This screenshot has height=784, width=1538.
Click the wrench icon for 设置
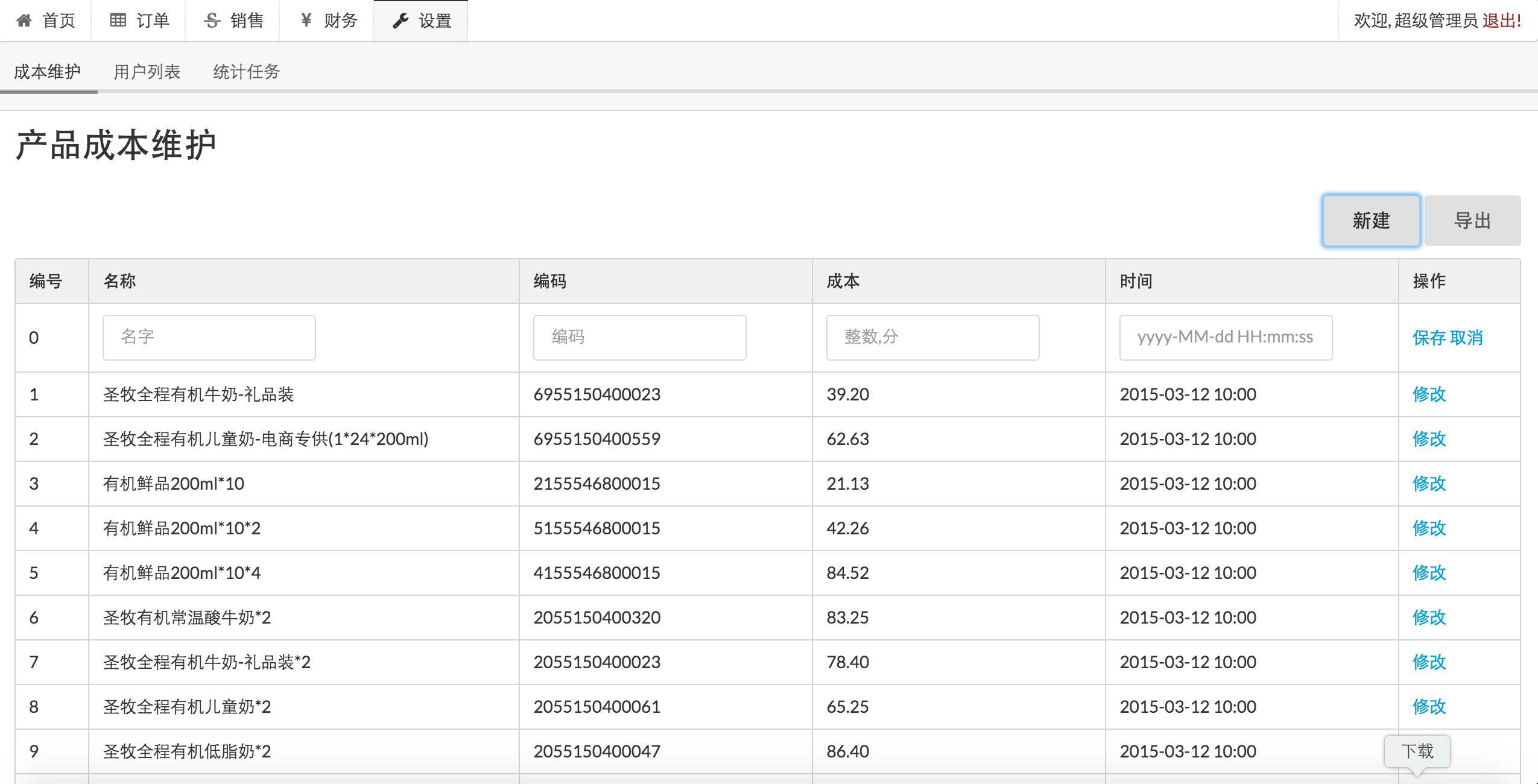pyautogui.click(x=400, y=21)
